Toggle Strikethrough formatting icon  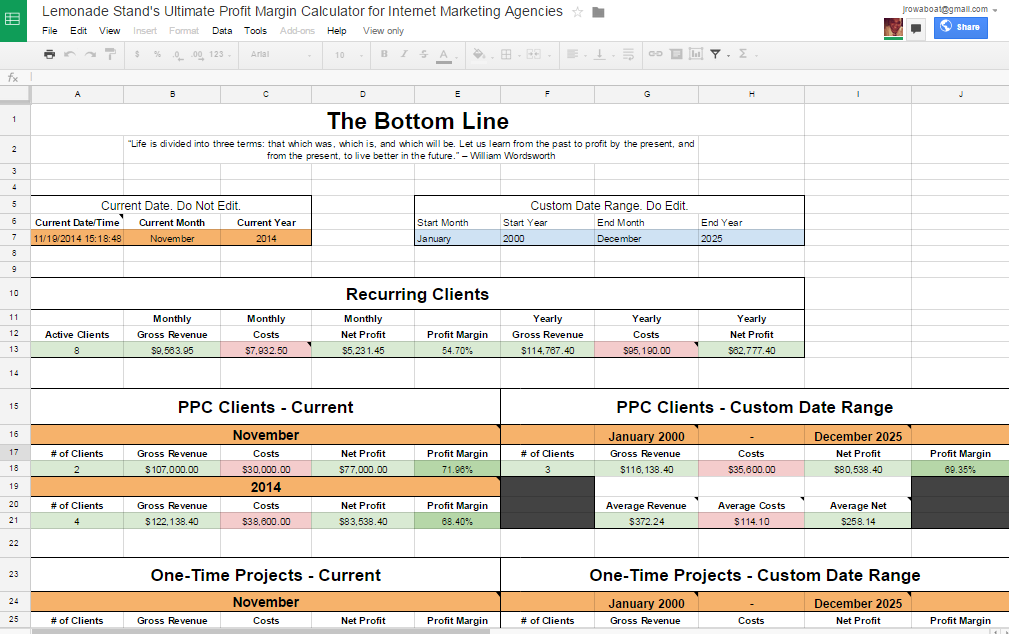click(x=423, y=54)
